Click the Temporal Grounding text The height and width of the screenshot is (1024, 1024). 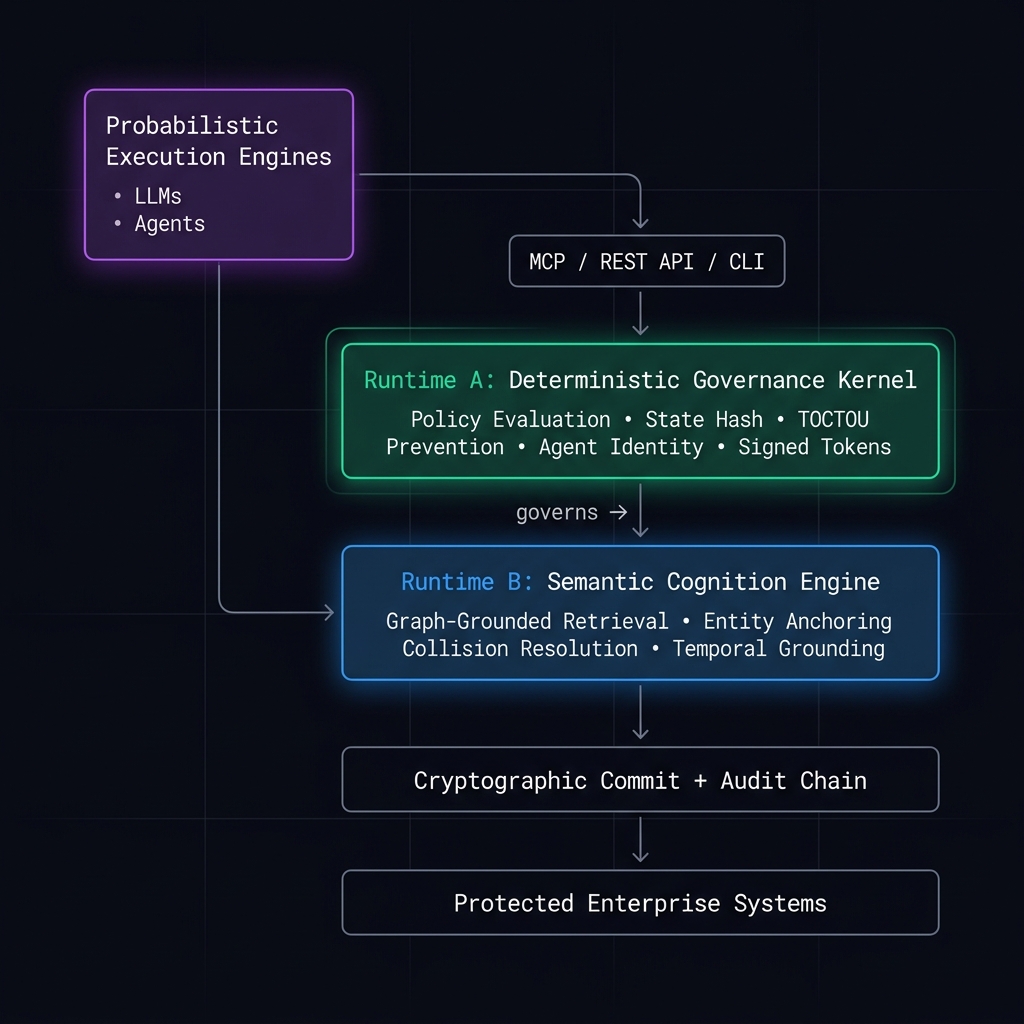click(x=778, y=648)
